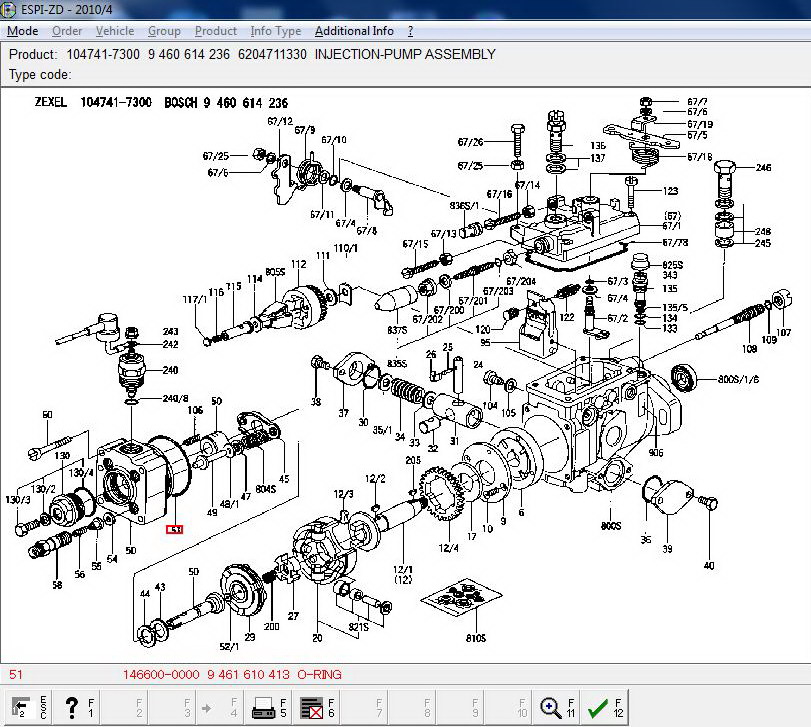Select part label 906 in the diagram

pyautogui.click(x=655, y=453)
